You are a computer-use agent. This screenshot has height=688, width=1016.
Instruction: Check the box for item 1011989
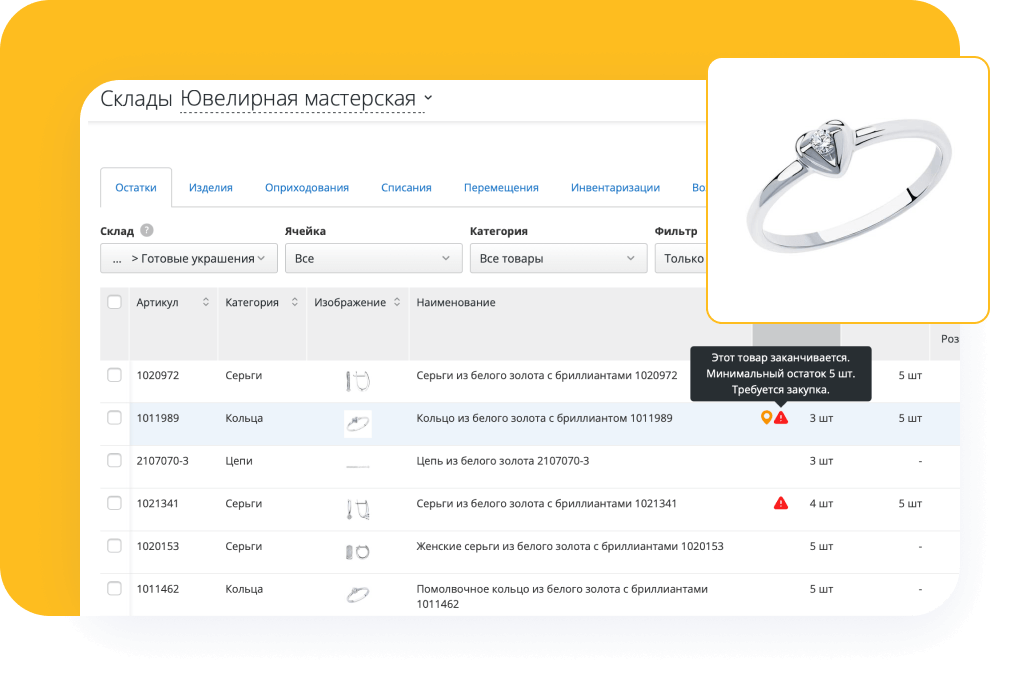point(115,418)
